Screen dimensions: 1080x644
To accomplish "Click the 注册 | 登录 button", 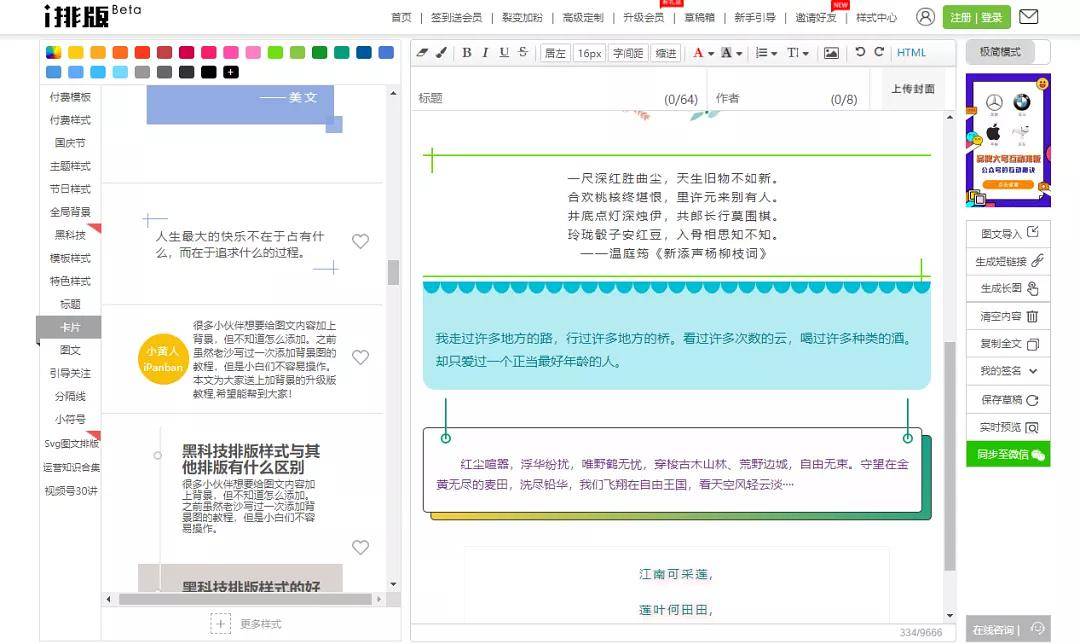I will point(976,17).
